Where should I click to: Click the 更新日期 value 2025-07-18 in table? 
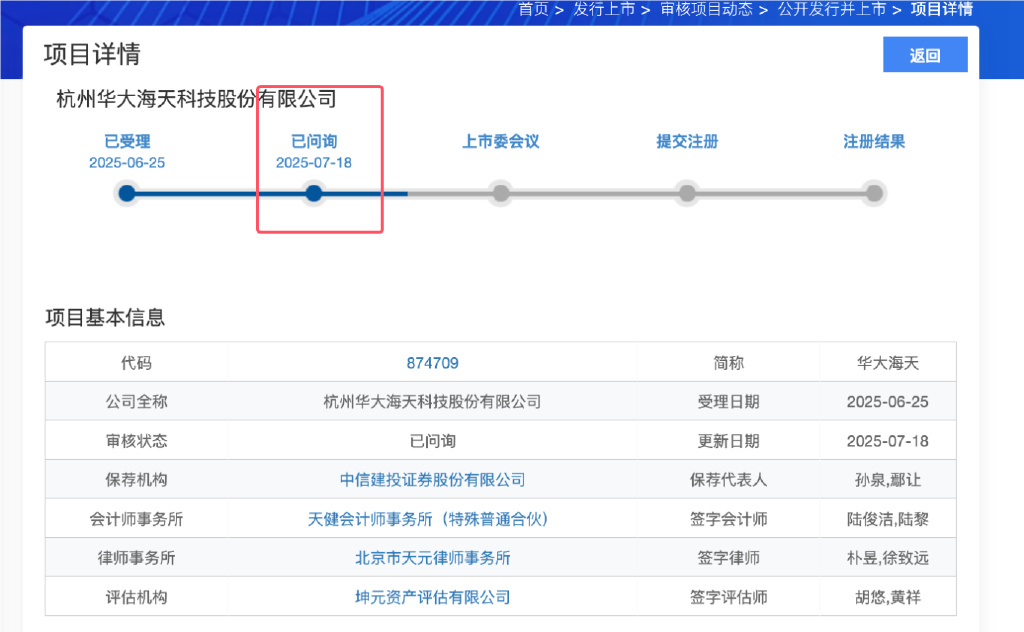tap(888, 441)
